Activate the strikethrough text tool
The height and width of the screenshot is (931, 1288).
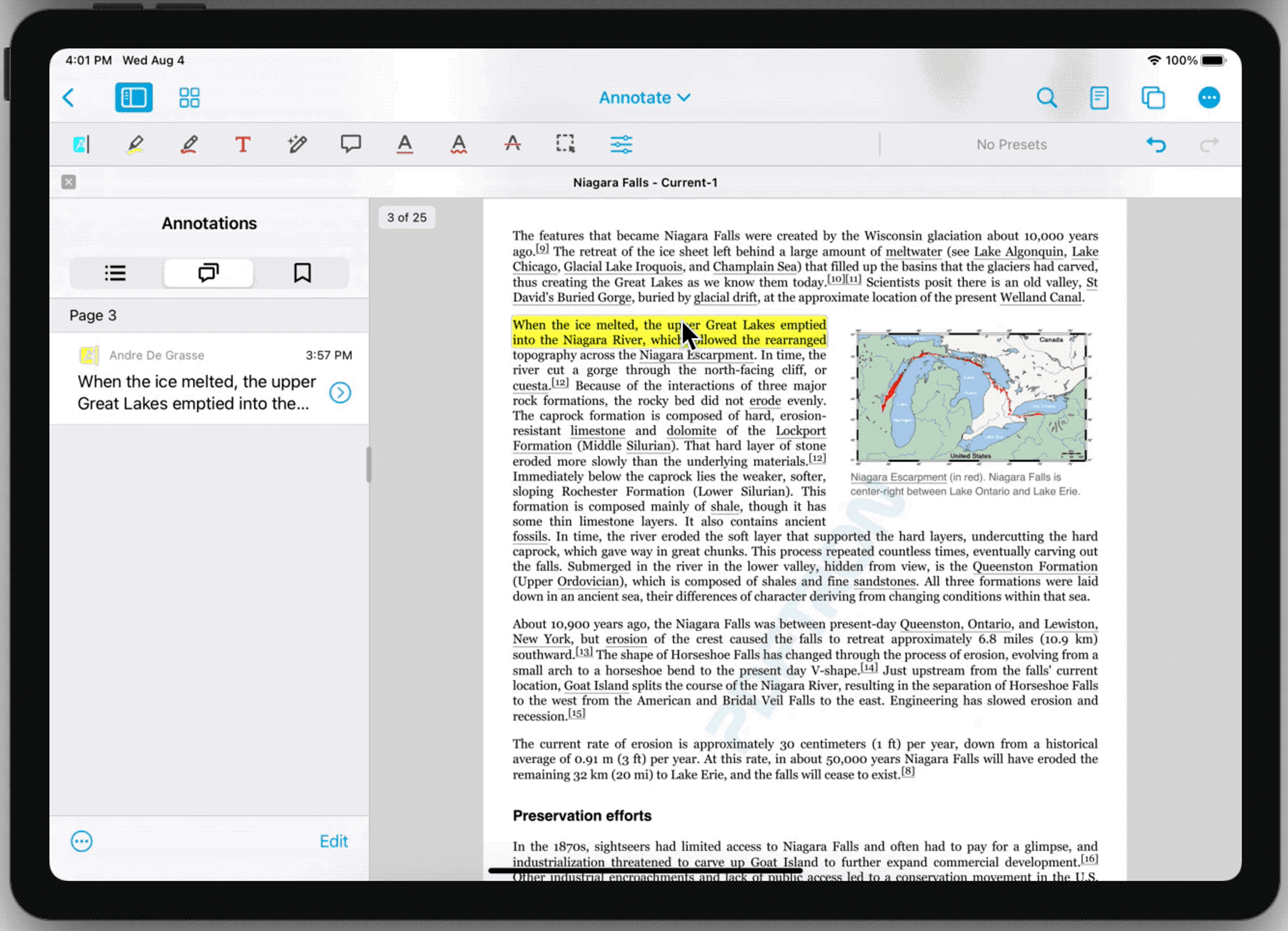pos(512,144)
